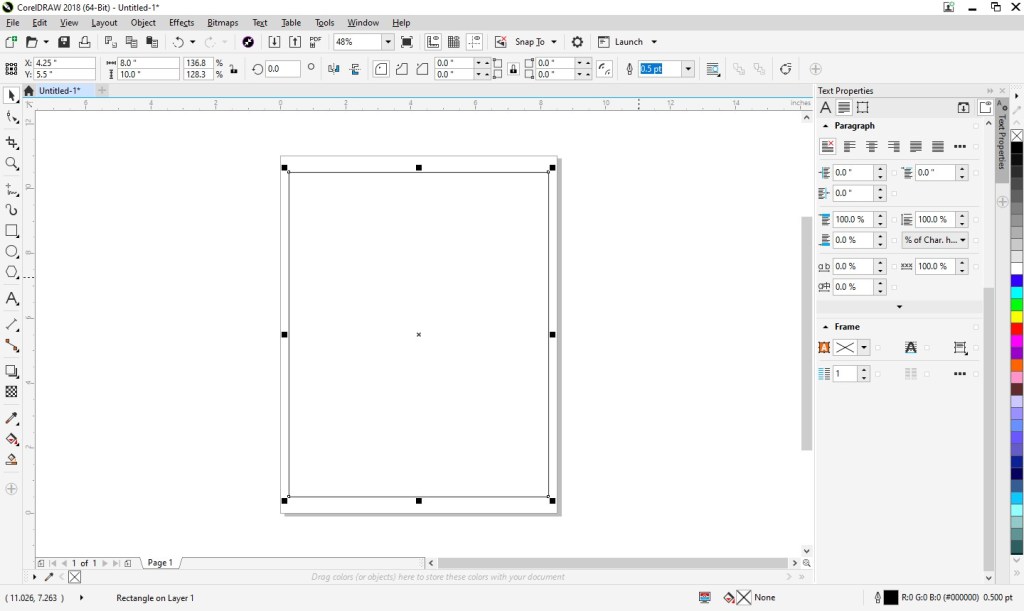Select the Crop tool in toolbox
Screen dimensions: 1024x611
(12, 143)
